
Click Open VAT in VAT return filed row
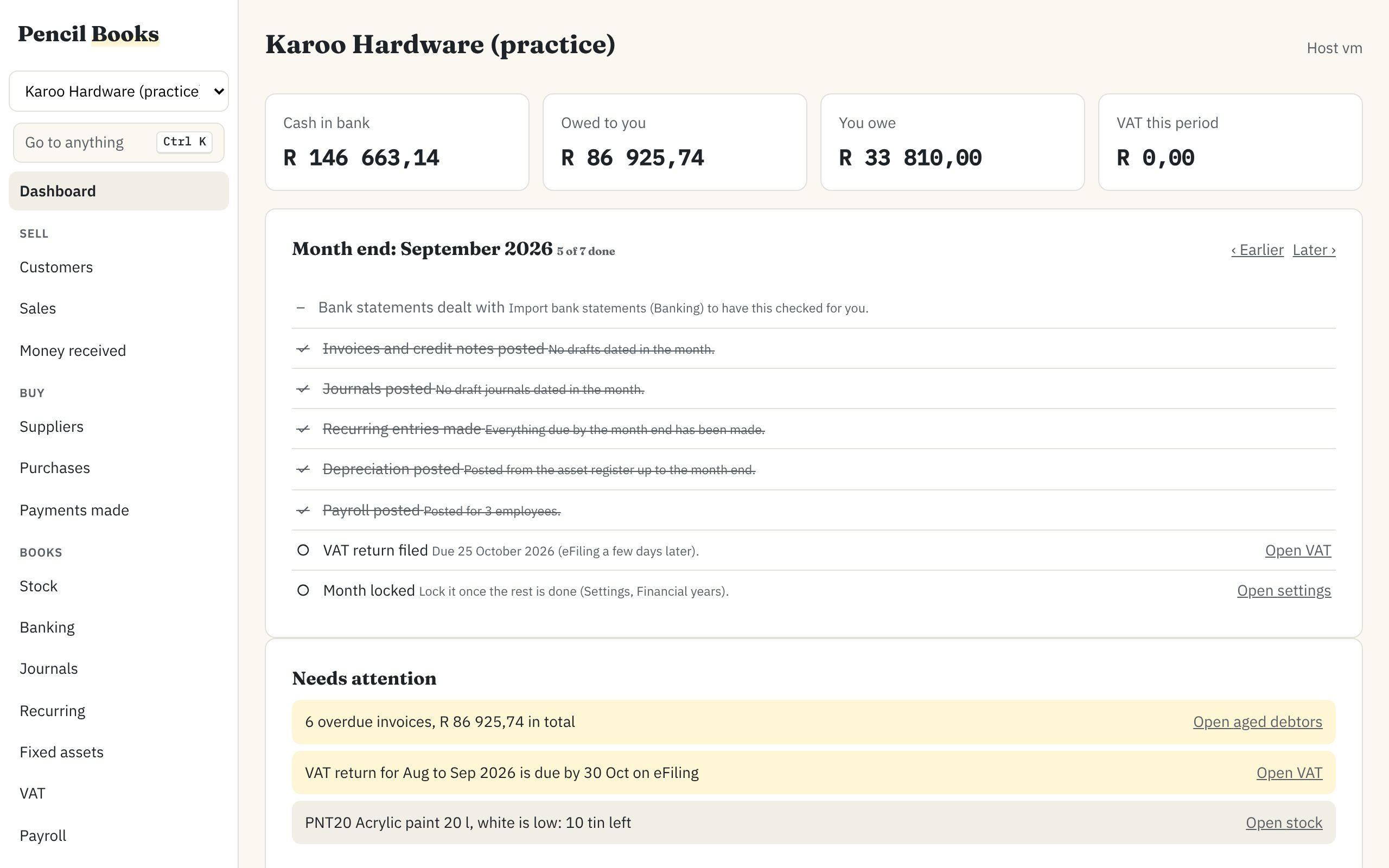coord(1298,550)
